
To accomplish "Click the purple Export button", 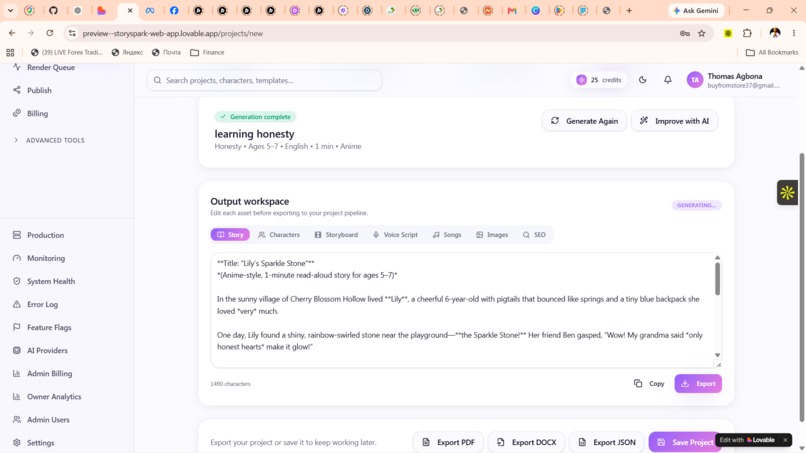I will point(698,384).
